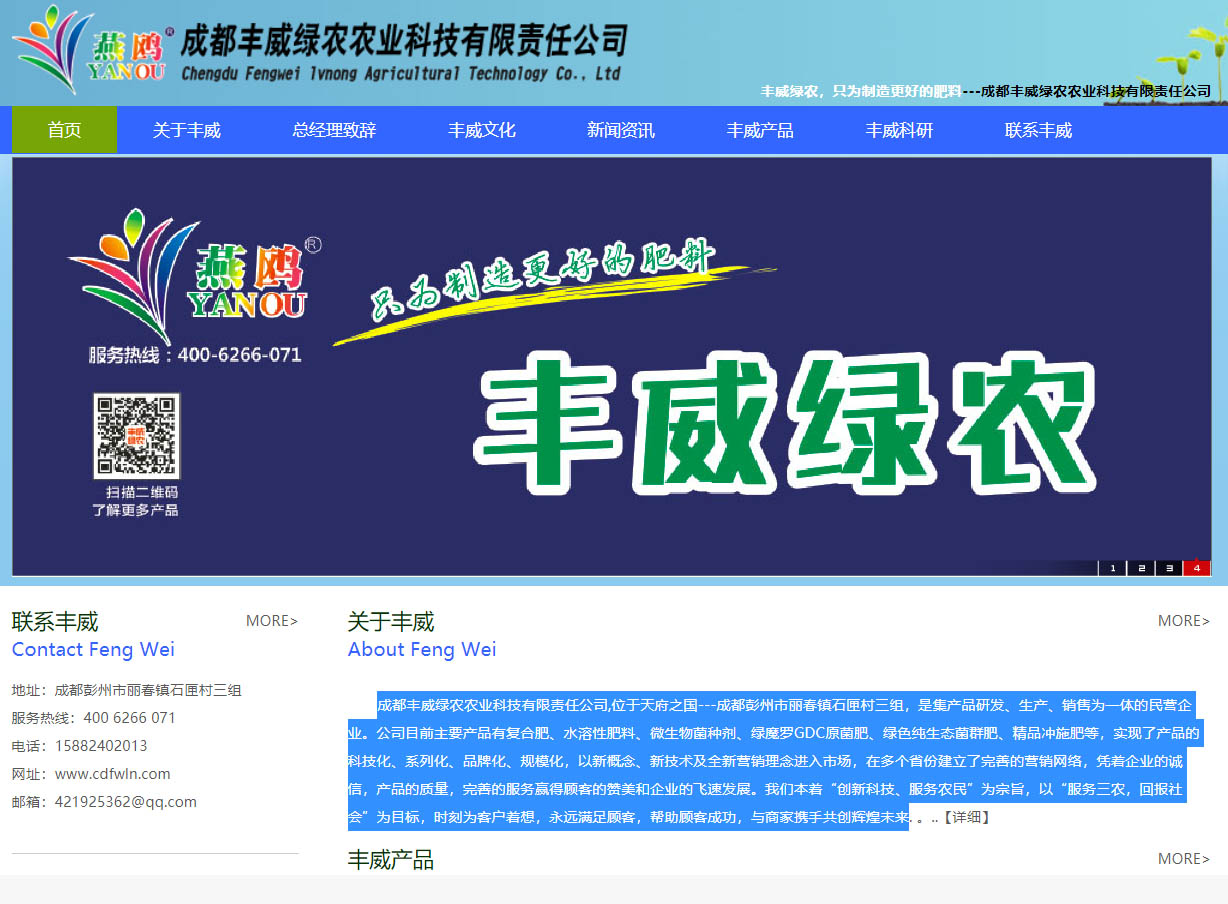Navigate to 丰威产品 in the menu
The height and width of the screenshot is (904, 1228).
760,130
